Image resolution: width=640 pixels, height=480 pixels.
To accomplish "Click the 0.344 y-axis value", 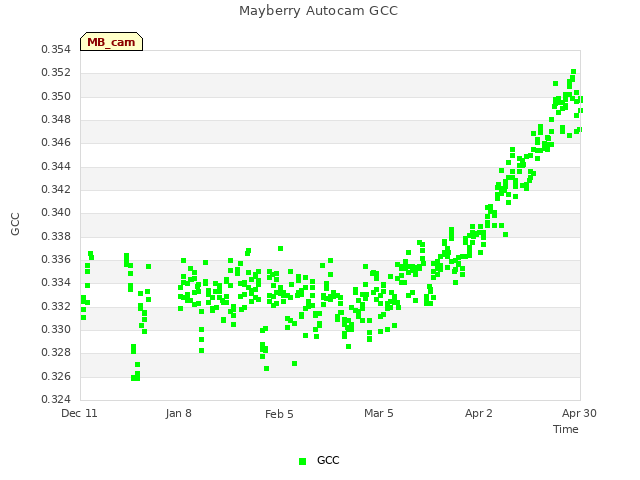I will [56, 166].
